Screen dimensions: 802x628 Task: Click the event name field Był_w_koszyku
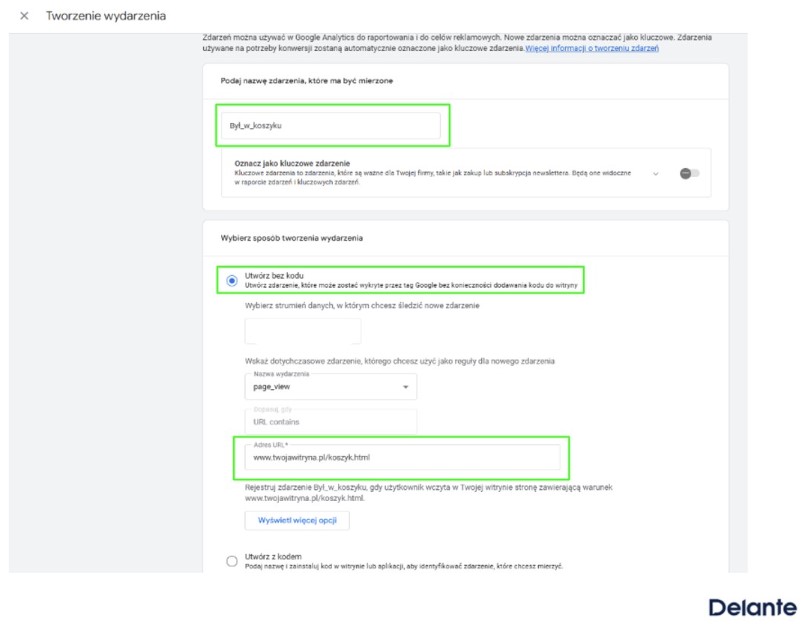(330, 125)
